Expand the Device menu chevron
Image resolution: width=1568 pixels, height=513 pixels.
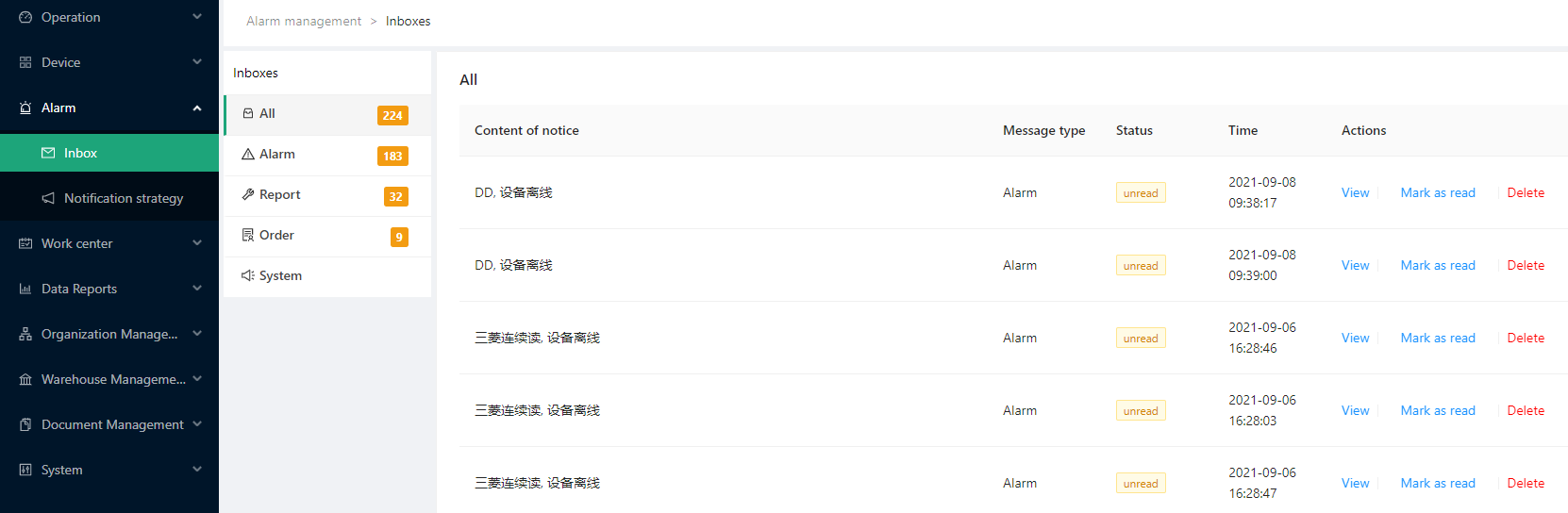coord(197,61)
